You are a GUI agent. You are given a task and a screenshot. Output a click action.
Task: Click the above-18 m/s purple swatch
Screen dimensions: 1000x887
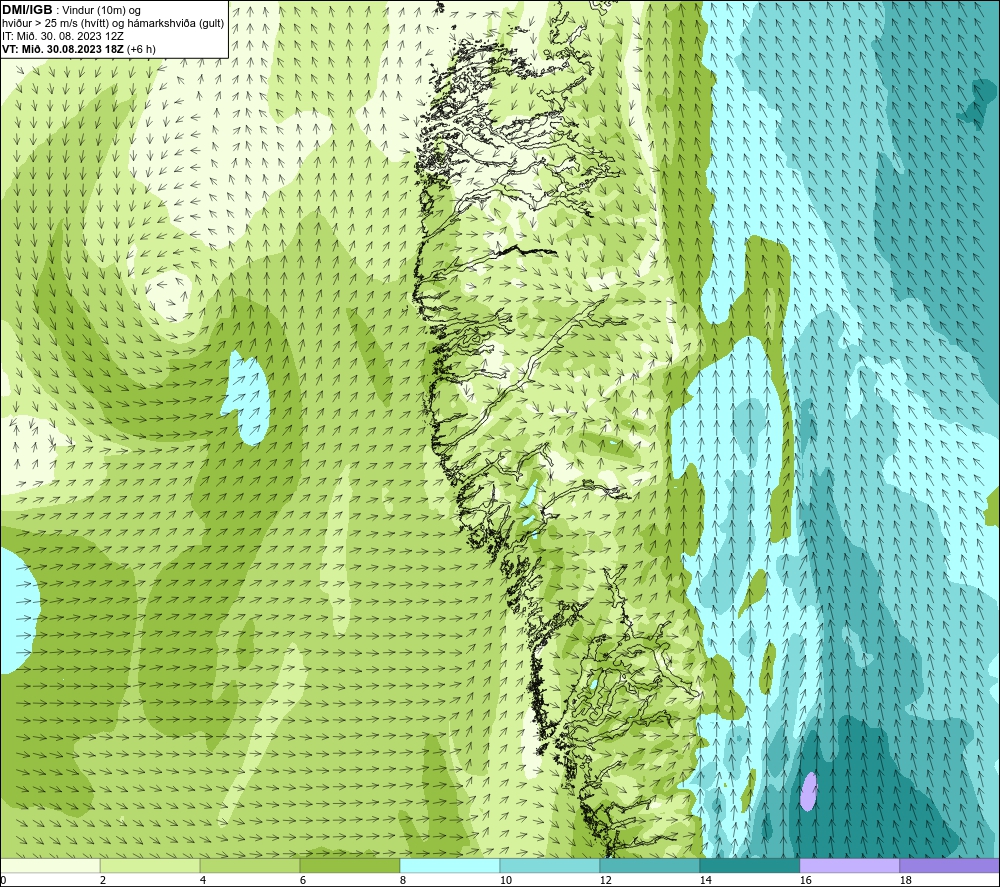coord(950,865)
